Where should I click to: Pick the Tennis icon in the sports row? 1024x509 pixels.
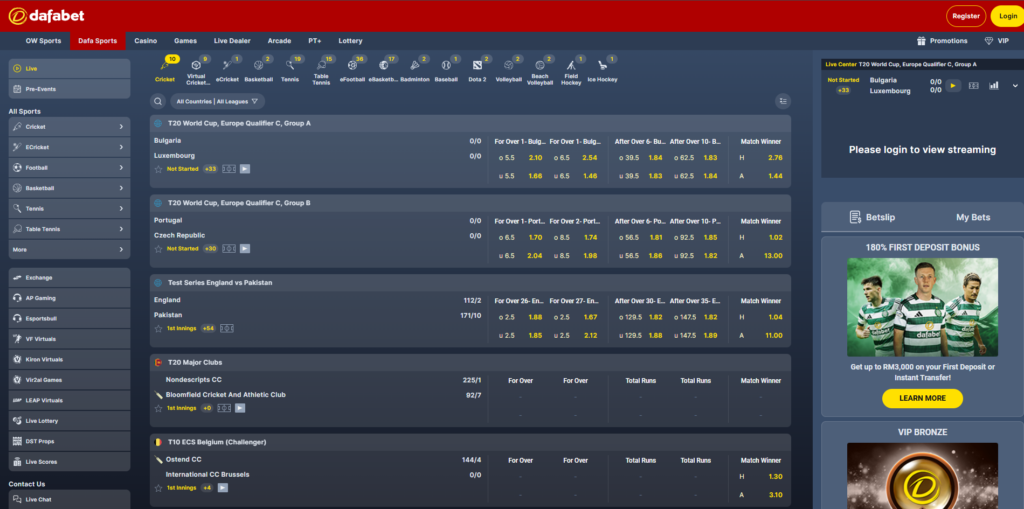(x=290, y=71)
